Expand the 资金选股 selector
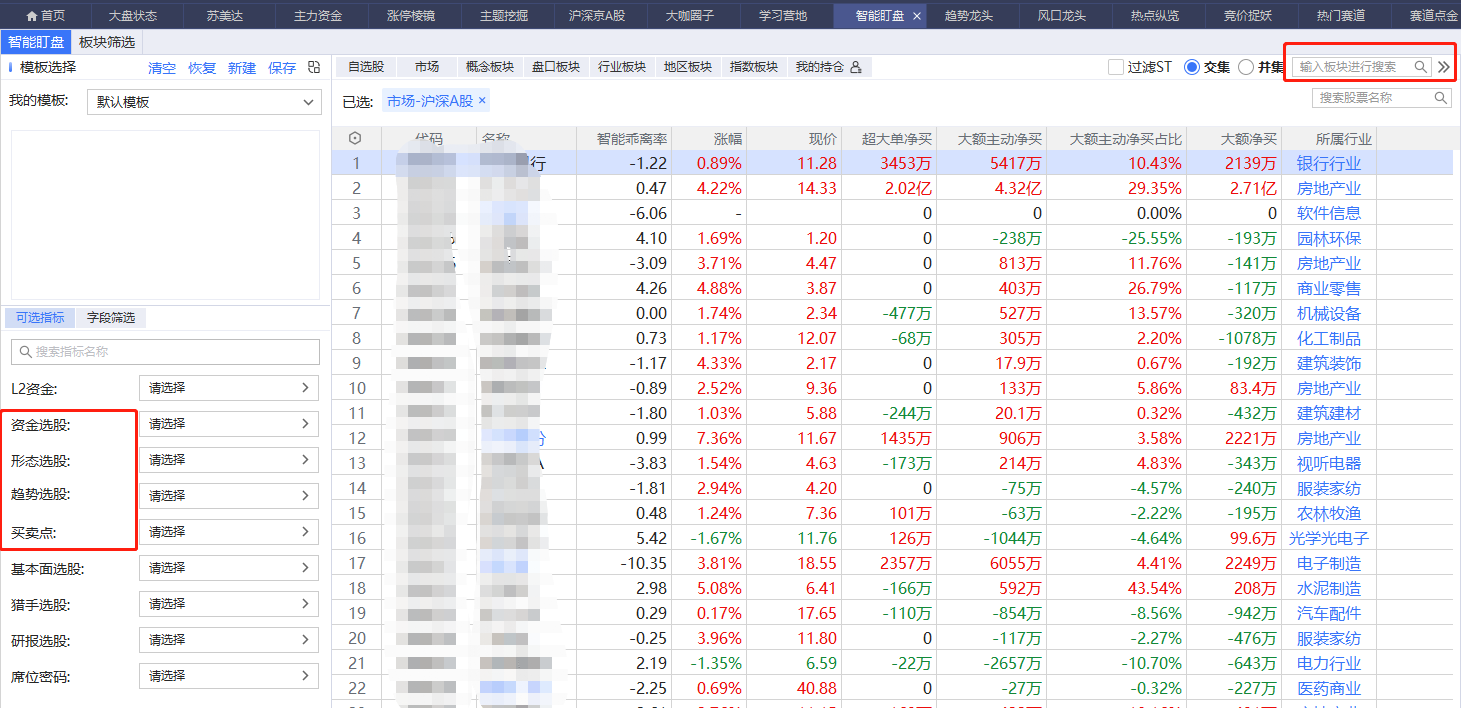 [228, 424]
